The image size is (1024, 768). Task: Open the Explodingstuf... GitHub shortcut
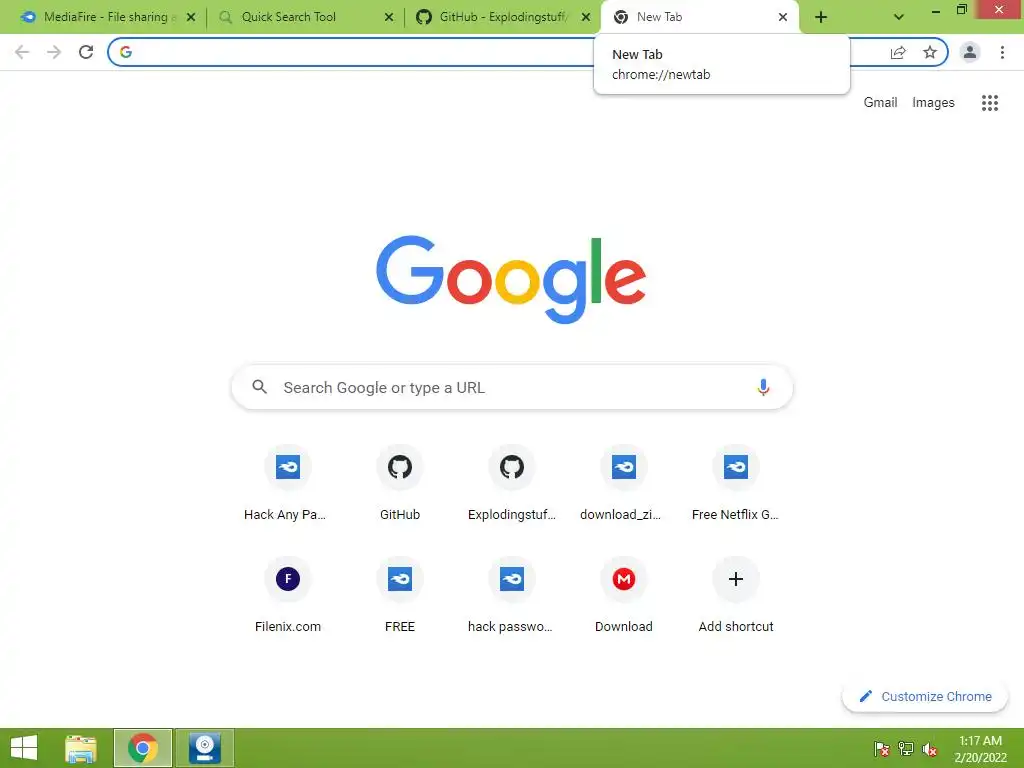511,483
